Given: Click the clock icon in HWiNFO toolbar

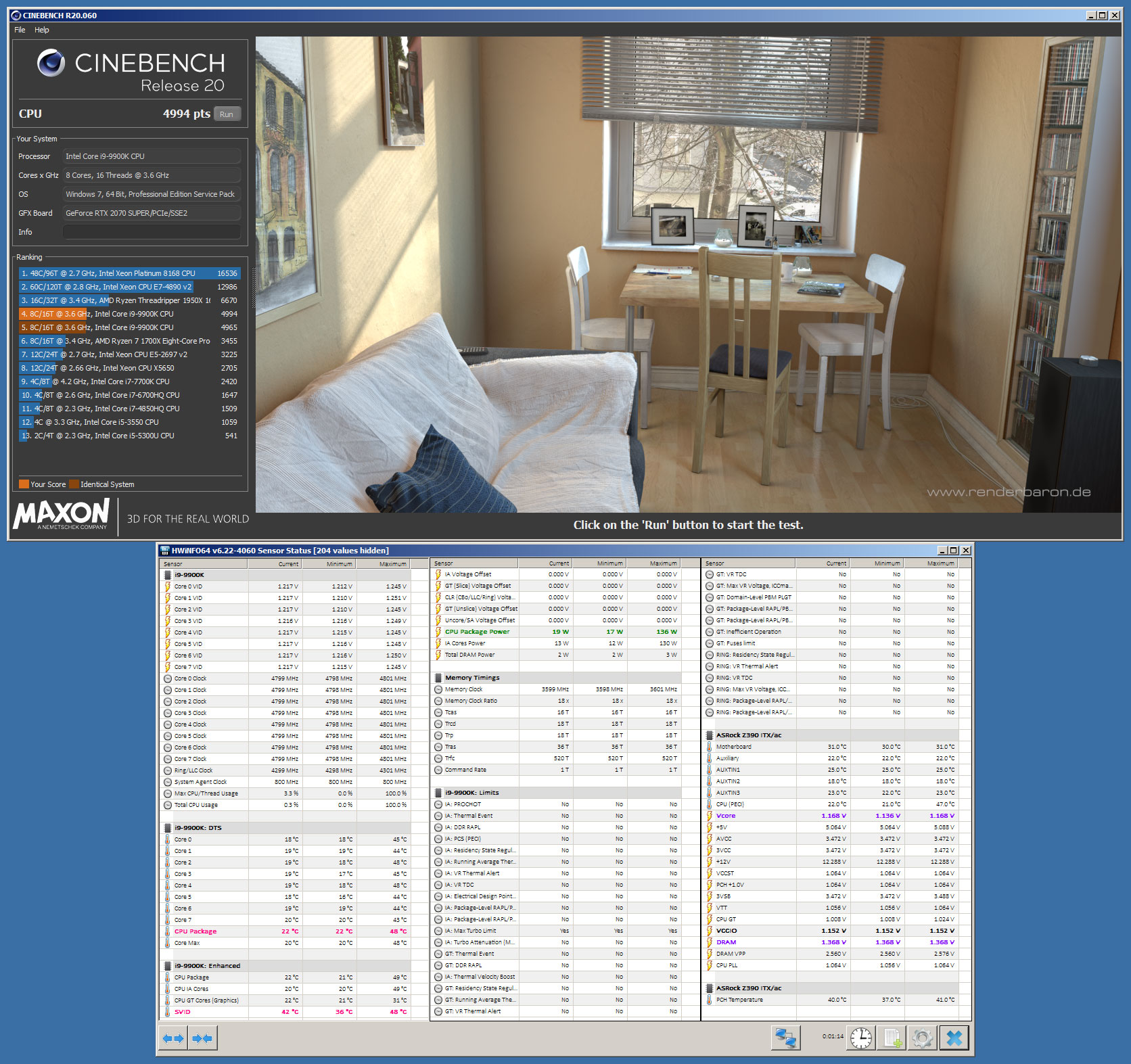Looking at the screenshot, I should [860, 1038].
